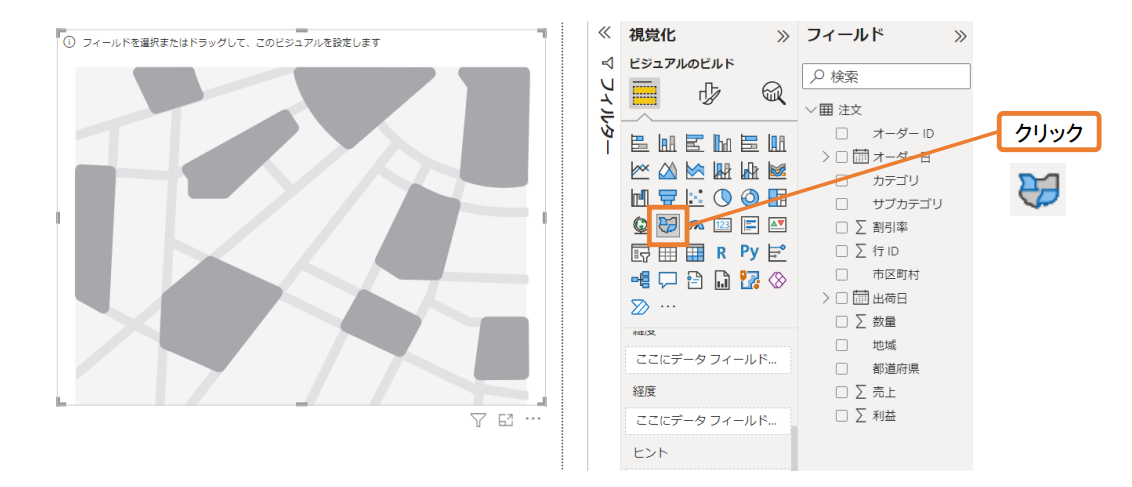Viewport: 1132px width, 487px height.
Task: Click the focus mode icon below the visual
Action: coord(506,420)
